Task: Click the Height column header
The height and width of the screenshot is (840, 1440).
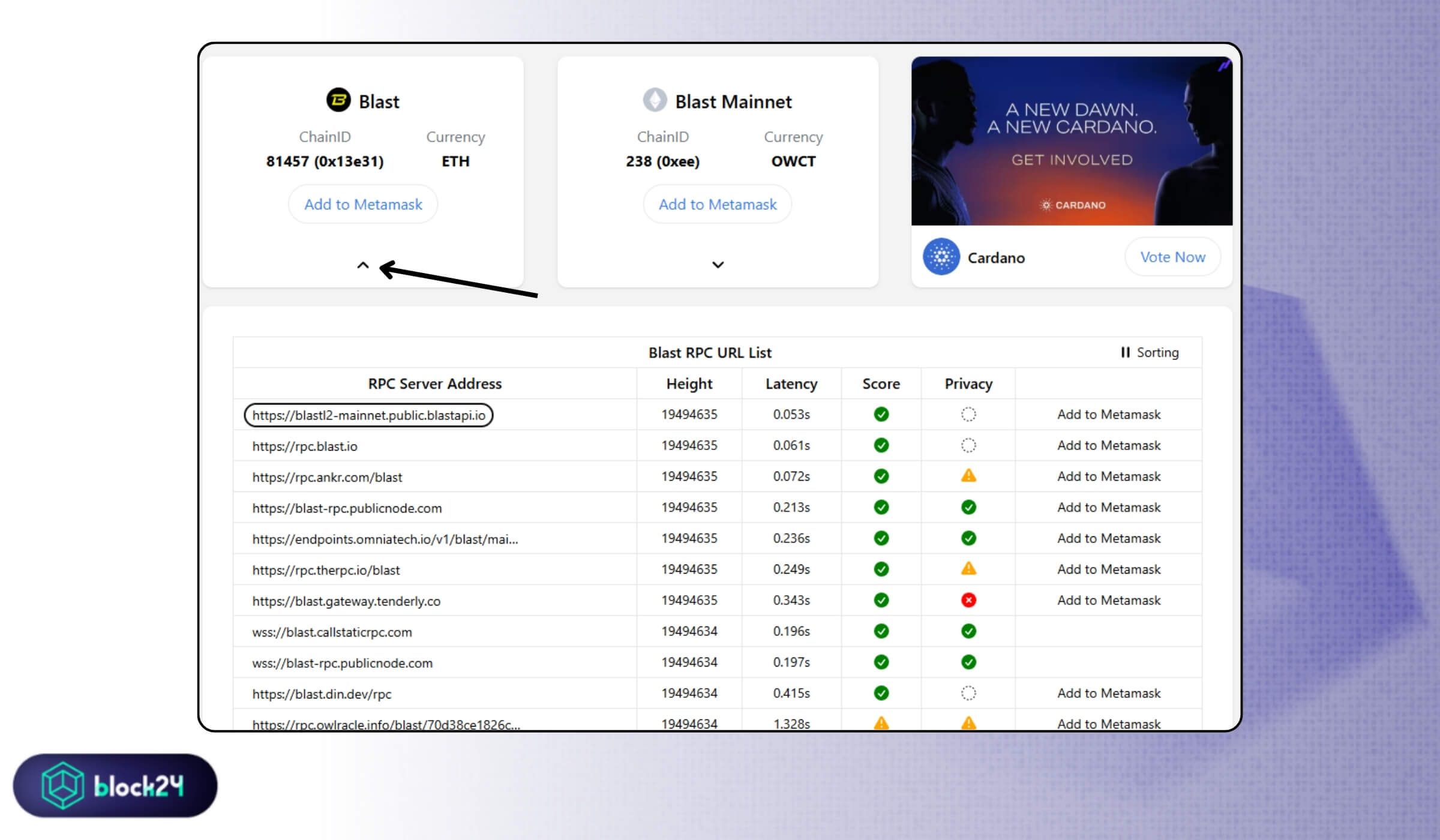Action: click(689, 383)
